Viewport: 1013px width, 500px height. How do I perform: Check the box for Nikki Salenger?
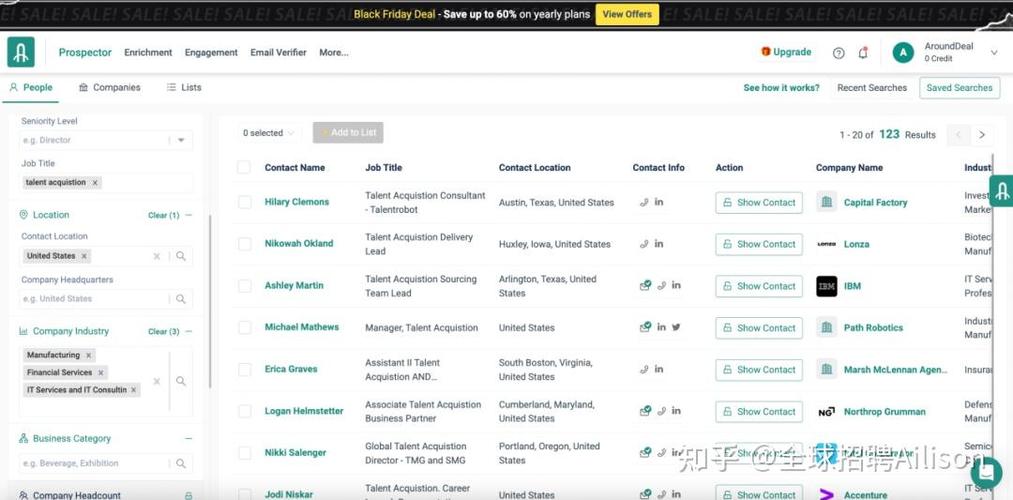pyautogui.click(x=245, y=453)
